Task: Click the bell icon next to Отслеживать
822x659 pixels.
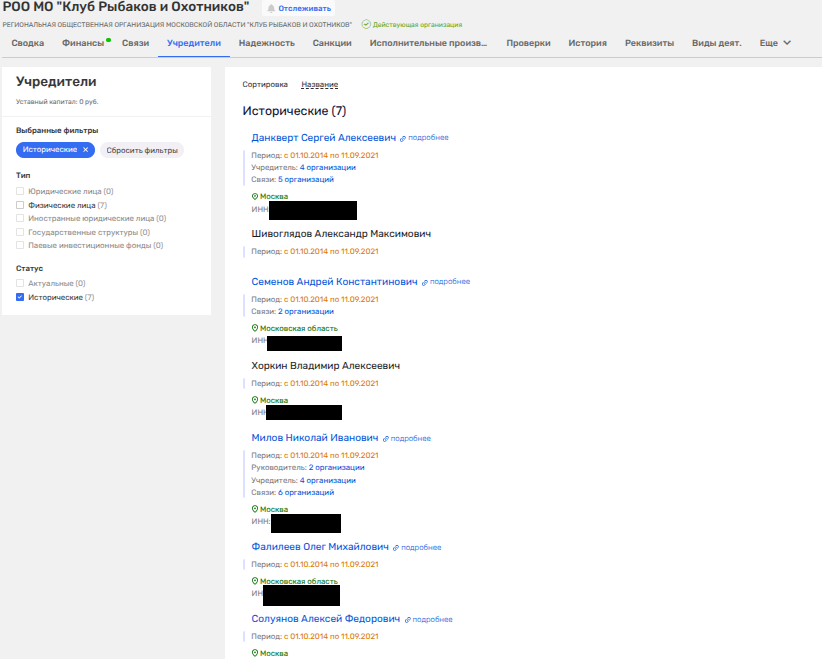Action: pos(270,7)
